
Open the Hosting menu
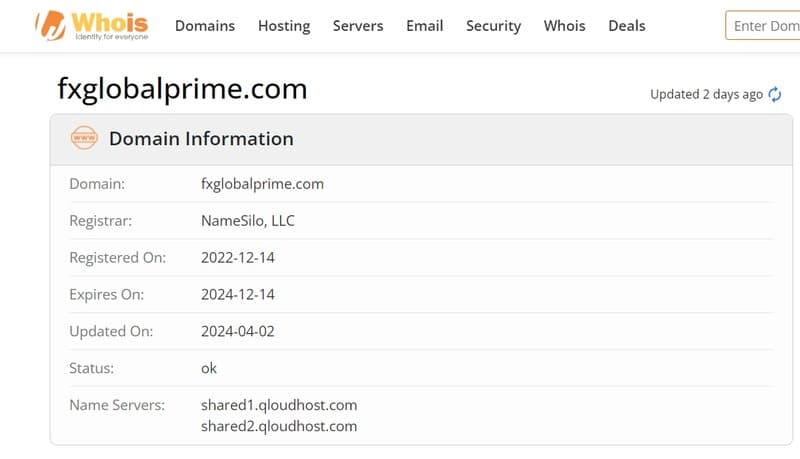284,26
